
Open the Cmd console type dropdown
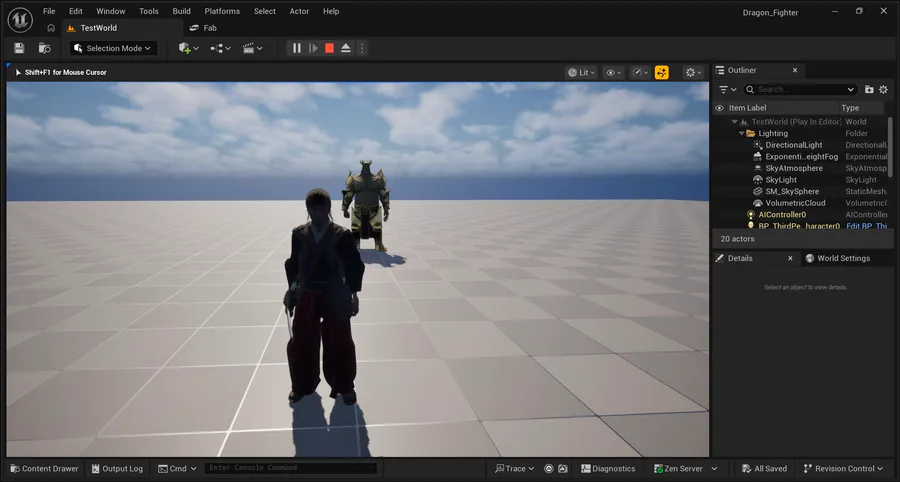click(x=177, y=469)
